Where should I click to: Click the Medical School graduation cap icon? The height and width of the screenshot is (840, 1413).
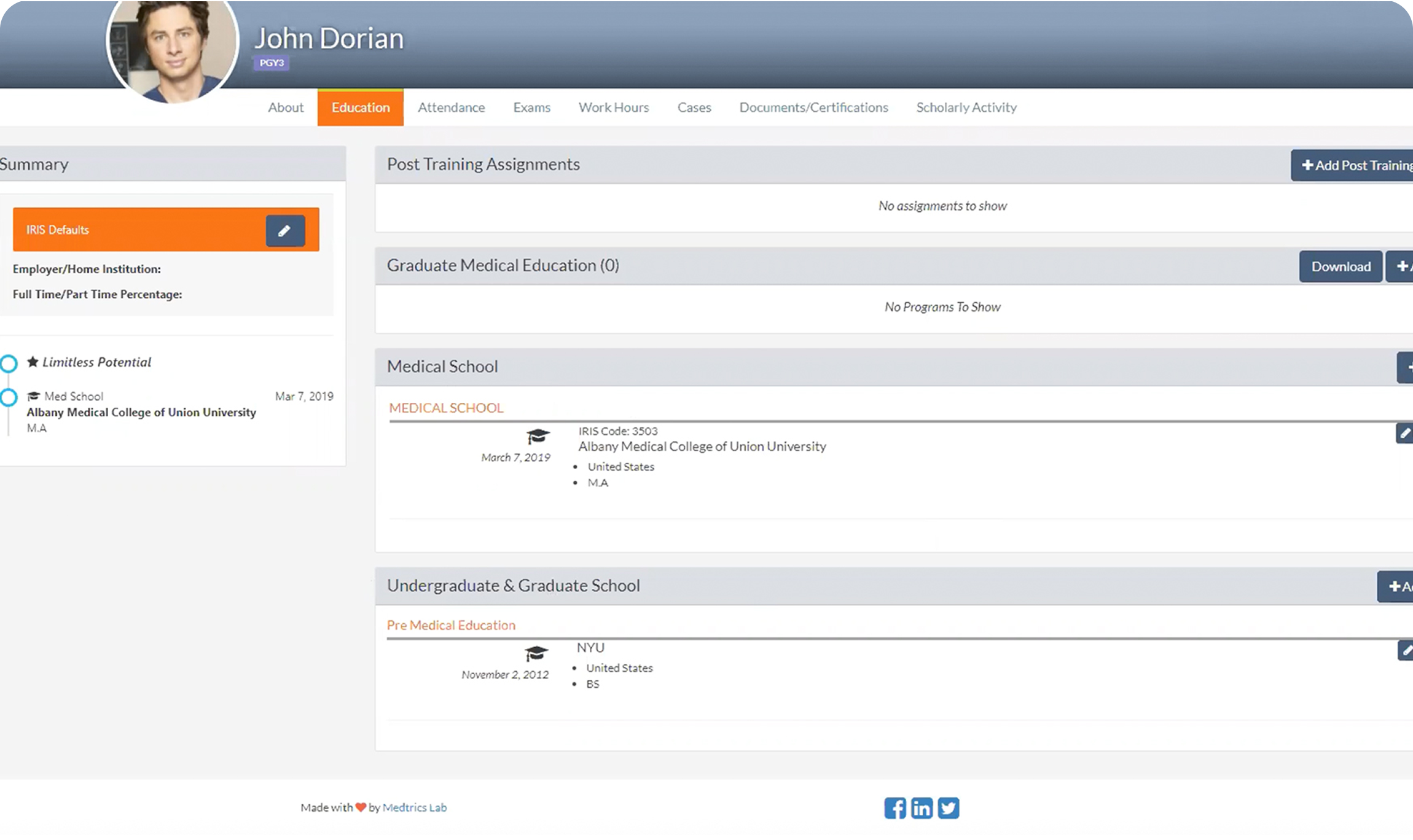click(538, 437)
